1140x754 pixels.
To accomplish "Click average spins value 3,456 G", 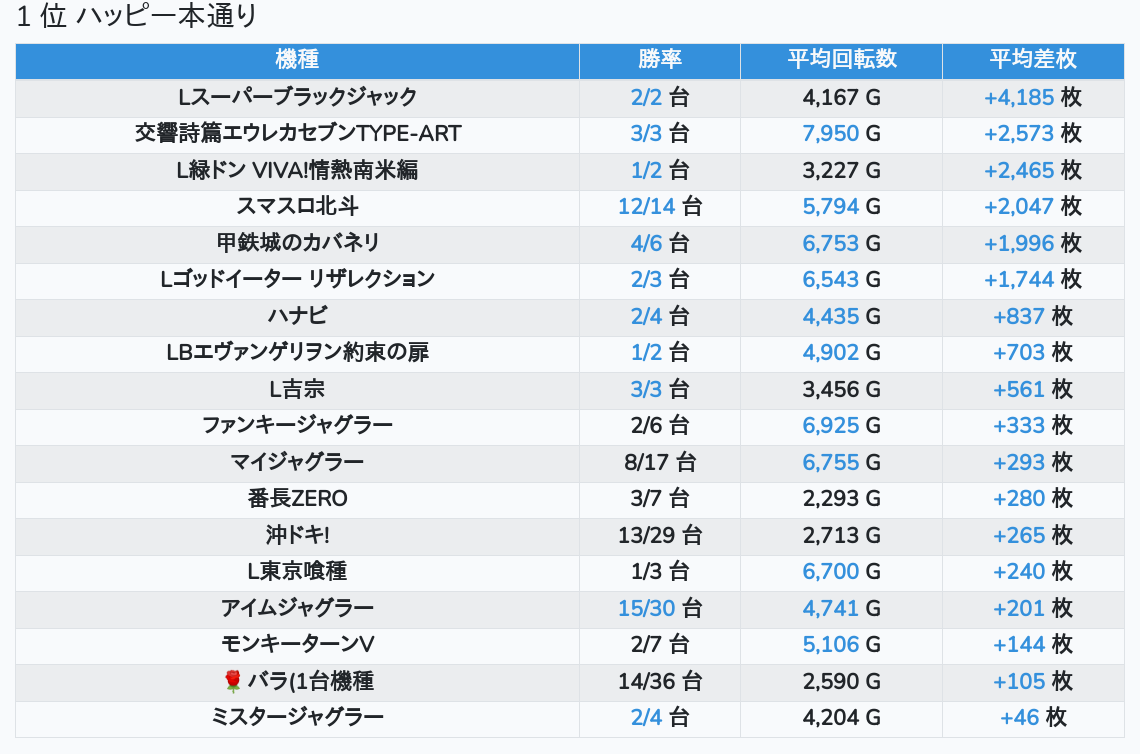I will point(842,389).
